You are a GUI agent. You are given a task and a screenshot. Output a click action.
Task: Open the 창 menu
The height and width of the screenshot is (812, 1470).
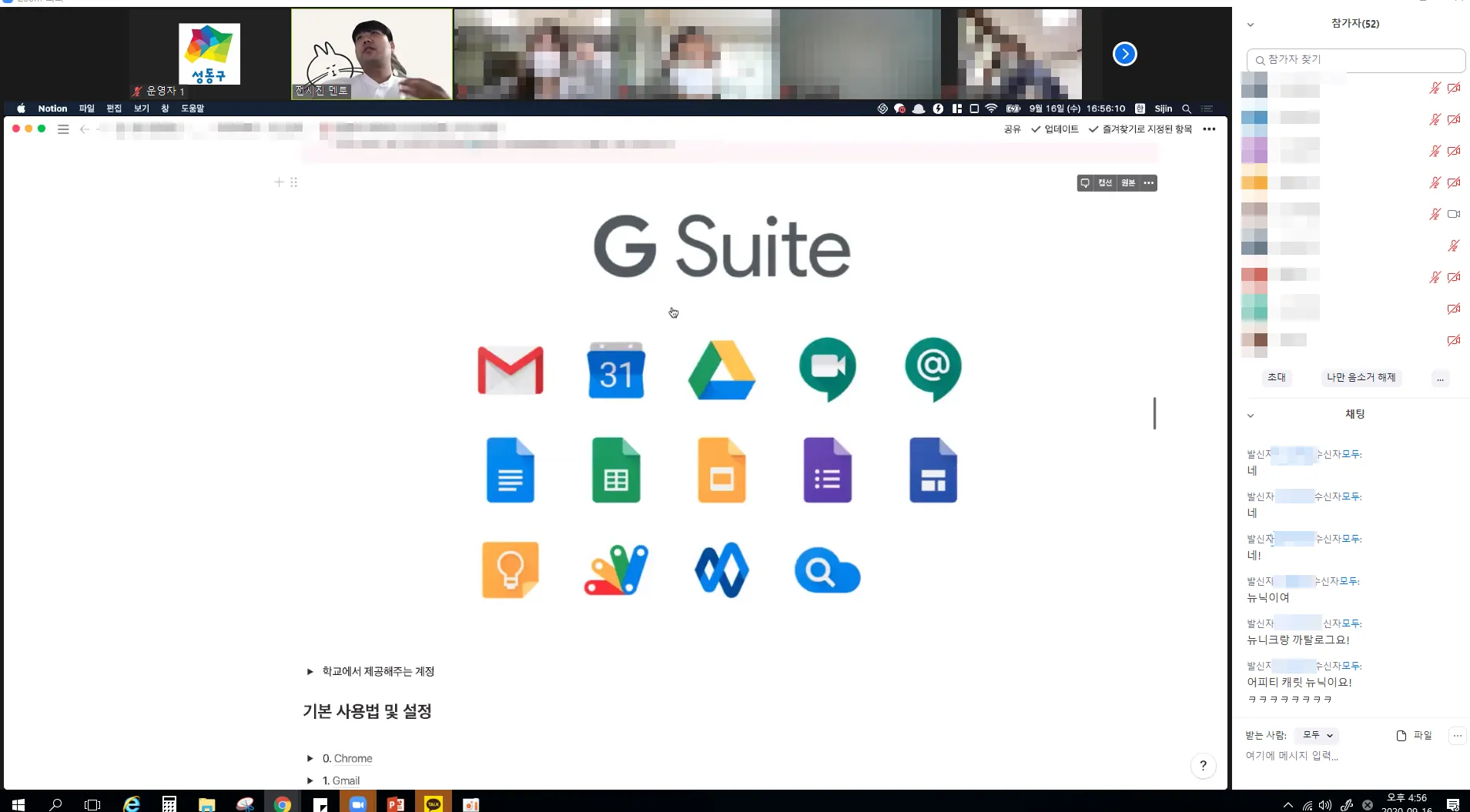tap(165, 109)
